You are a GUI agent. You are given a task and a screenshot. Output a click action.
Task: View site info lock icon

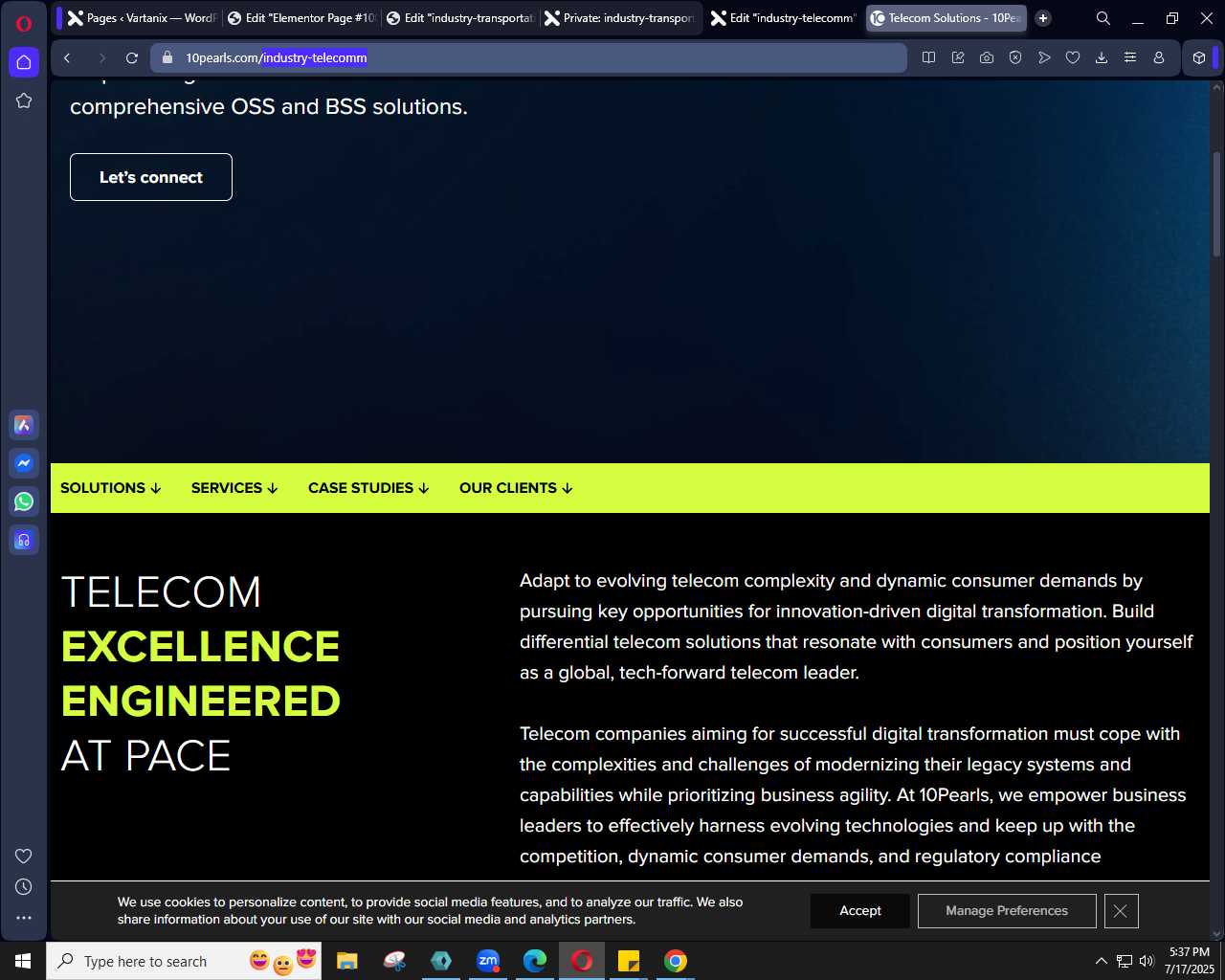pos(167,57)
